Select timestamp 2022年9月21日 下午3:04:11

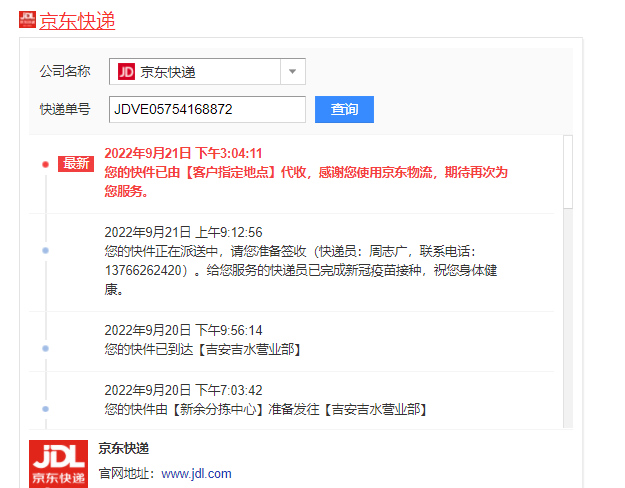pos(183,153)
